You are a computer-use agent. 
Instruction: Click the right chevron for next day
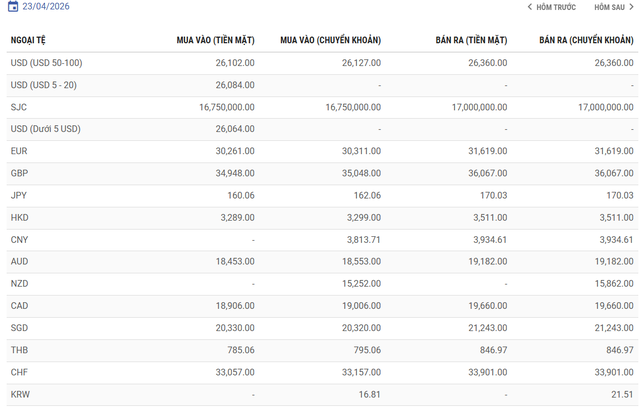point(631,7)
